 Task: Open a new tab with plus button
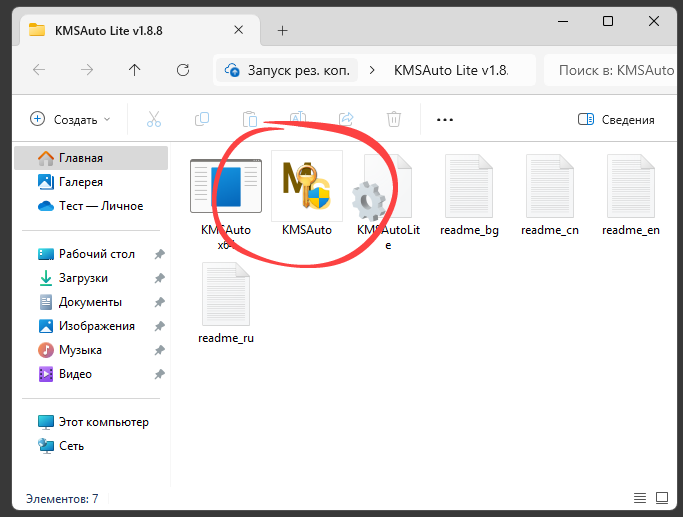[x=282, y=30]
